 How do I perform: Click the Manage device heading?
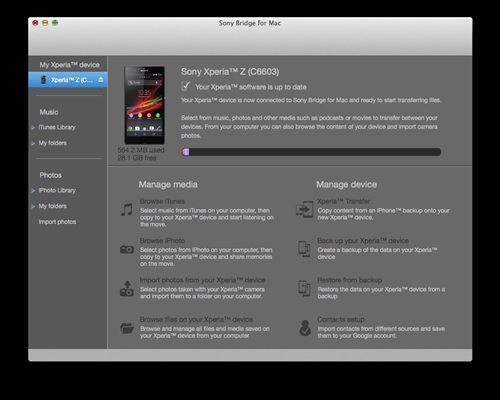click(347, 184)
